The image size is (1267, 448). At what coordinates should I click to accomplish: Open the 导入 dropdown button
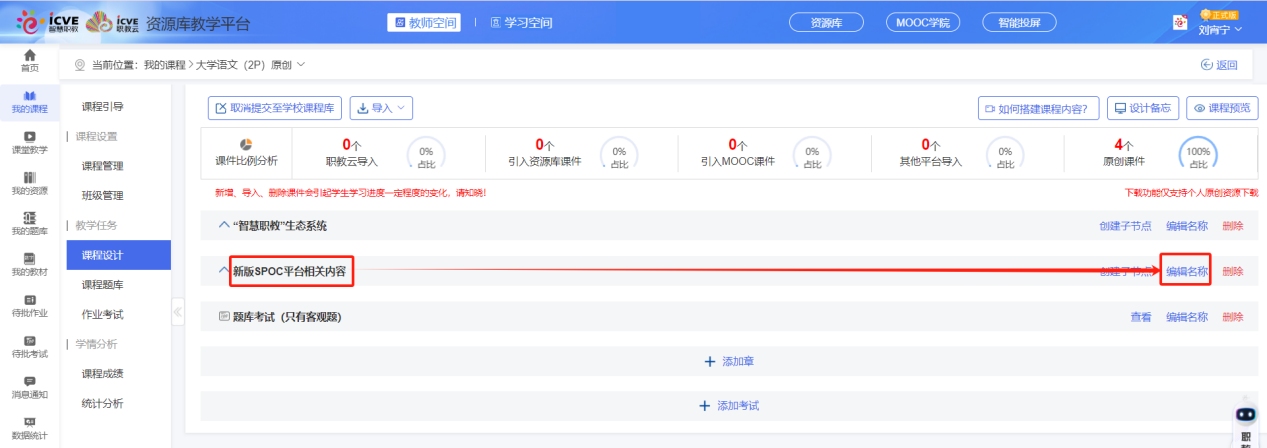point(381,108)
